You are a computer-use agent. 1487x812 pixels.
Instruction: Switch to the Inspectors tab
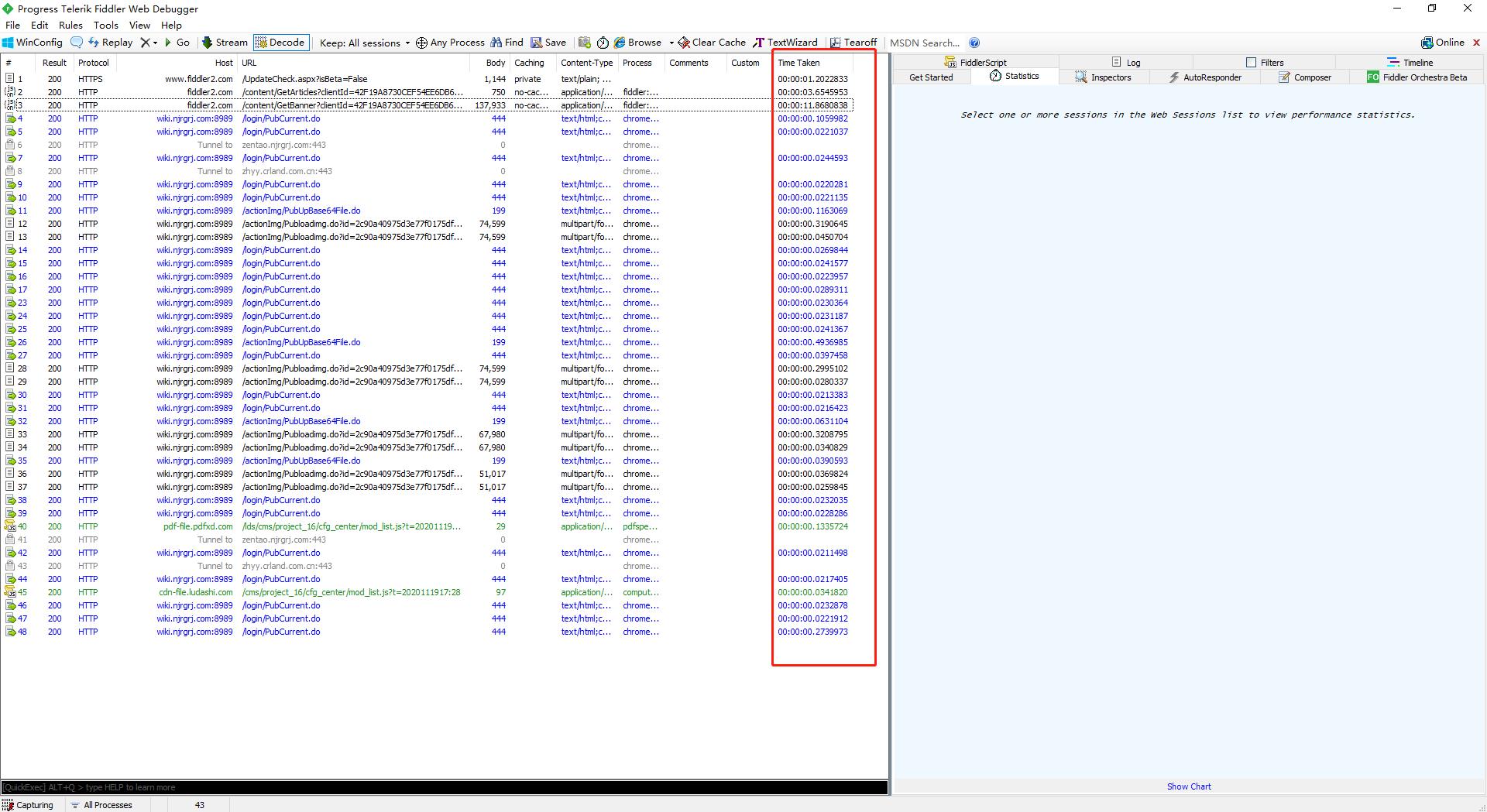(x=1103, y=77)
